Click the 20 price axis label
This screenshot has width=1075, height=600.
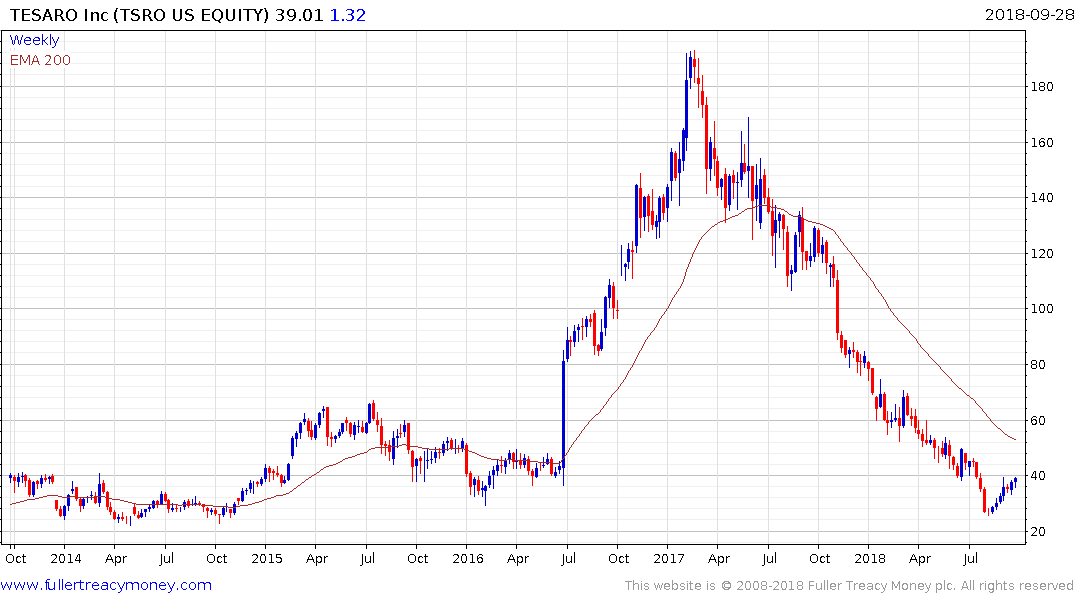1038,532
